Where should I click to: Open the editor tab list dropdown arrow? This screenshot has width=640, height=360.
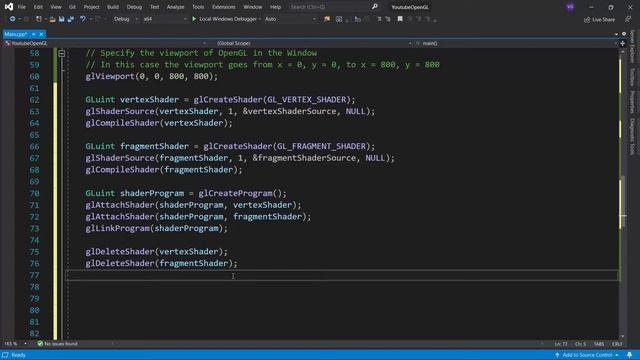pos(616,34)
